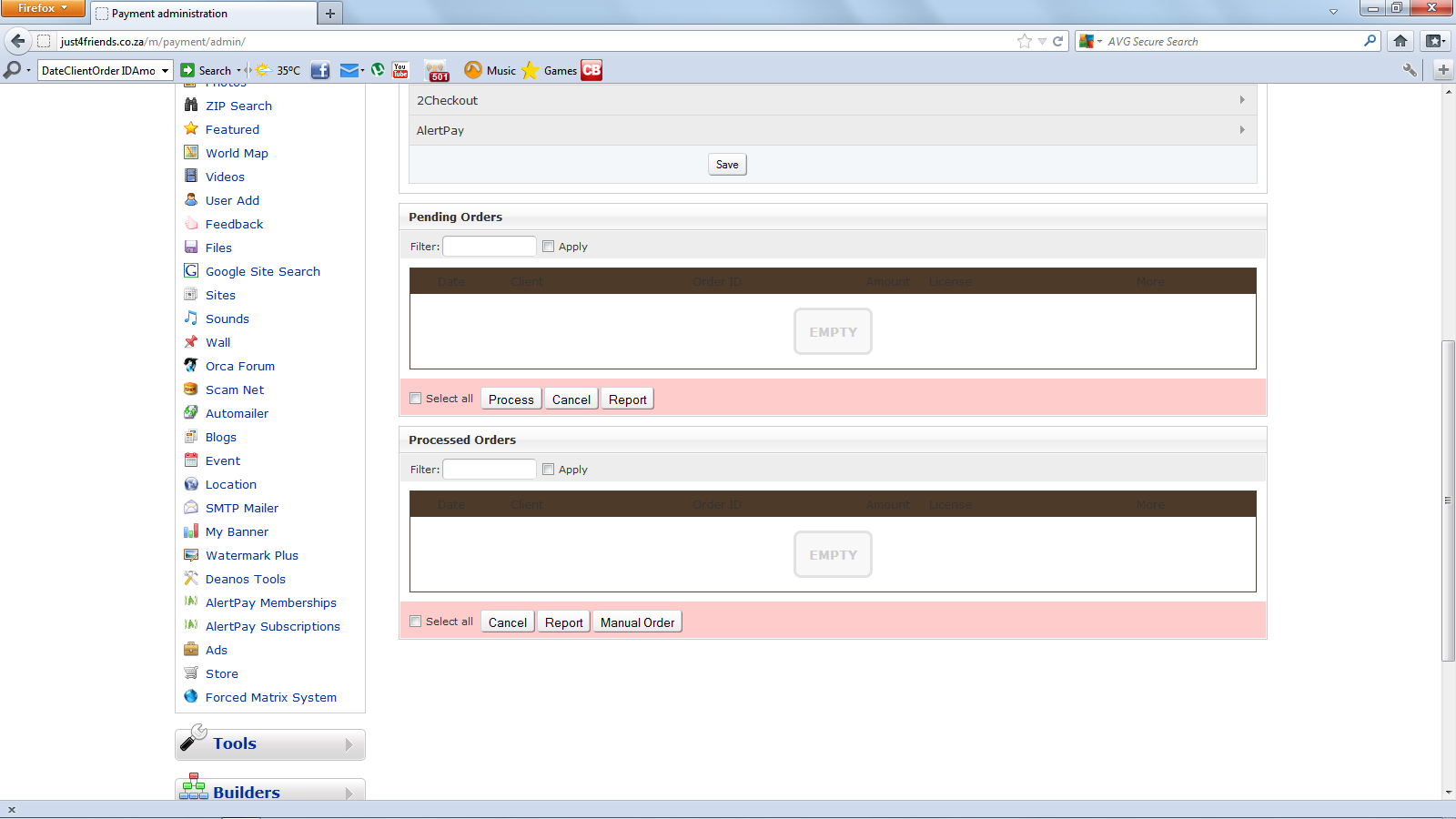The width and height of the screenshot is (1456, 819).
Task: Click the Process button for pending orders
Action: (x=511, y=399)
